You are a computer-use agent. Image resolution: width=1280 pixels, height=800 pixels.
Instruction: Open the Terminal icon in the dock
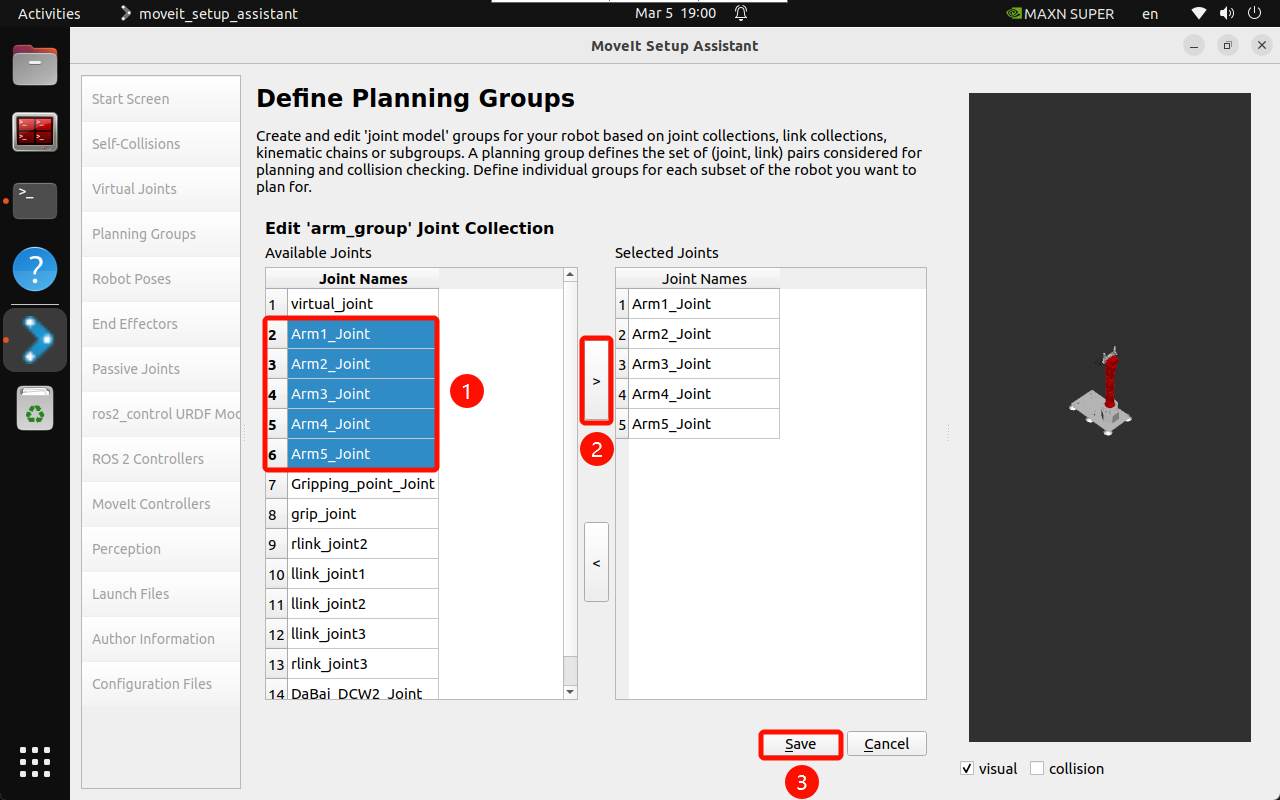pyautogui.click(x=35, y=200)
